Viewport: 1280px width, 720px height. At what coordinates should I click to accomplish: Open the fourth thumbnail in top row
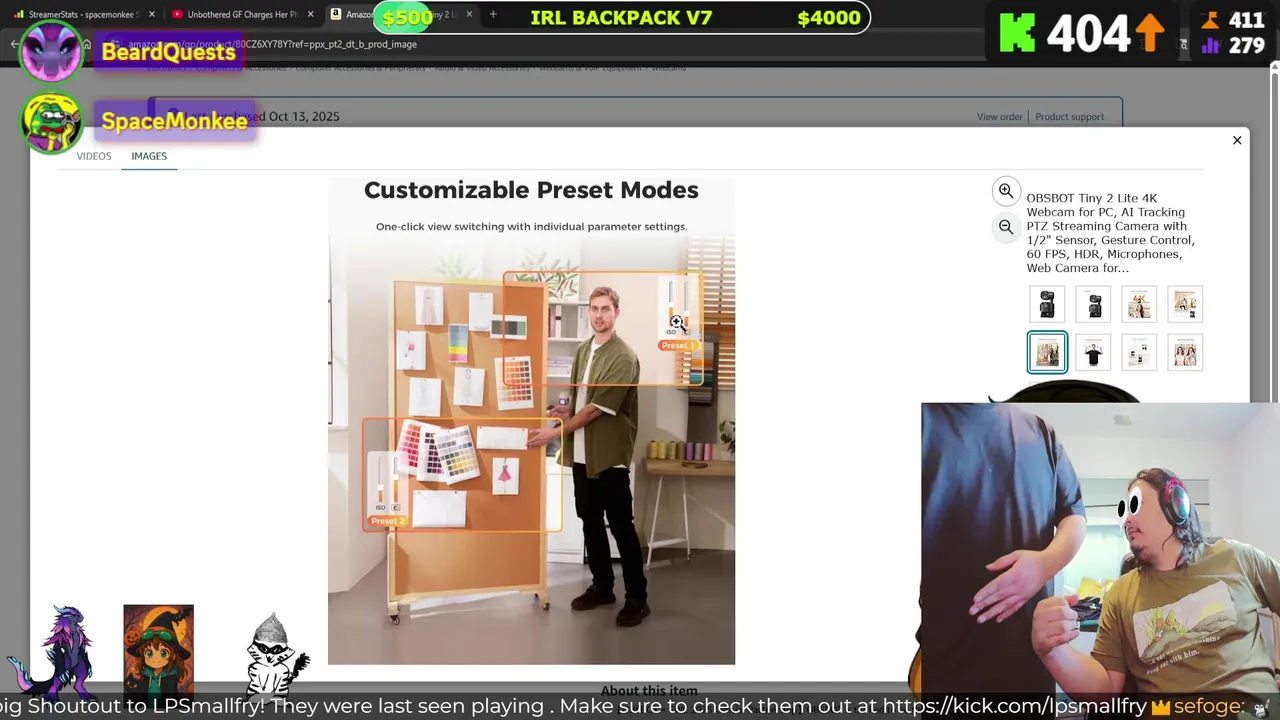(x=1185, y=305)
